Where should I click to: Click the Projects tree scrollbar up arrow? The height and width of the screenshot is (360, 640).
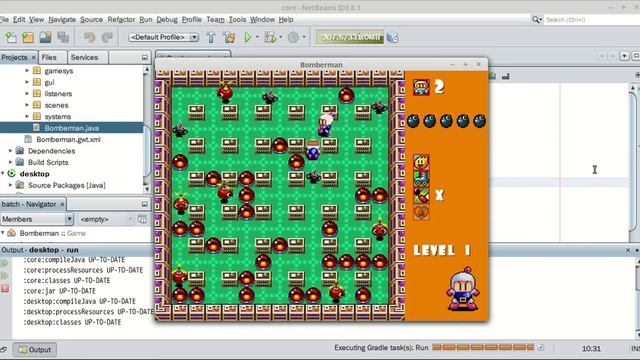[147, 70]
